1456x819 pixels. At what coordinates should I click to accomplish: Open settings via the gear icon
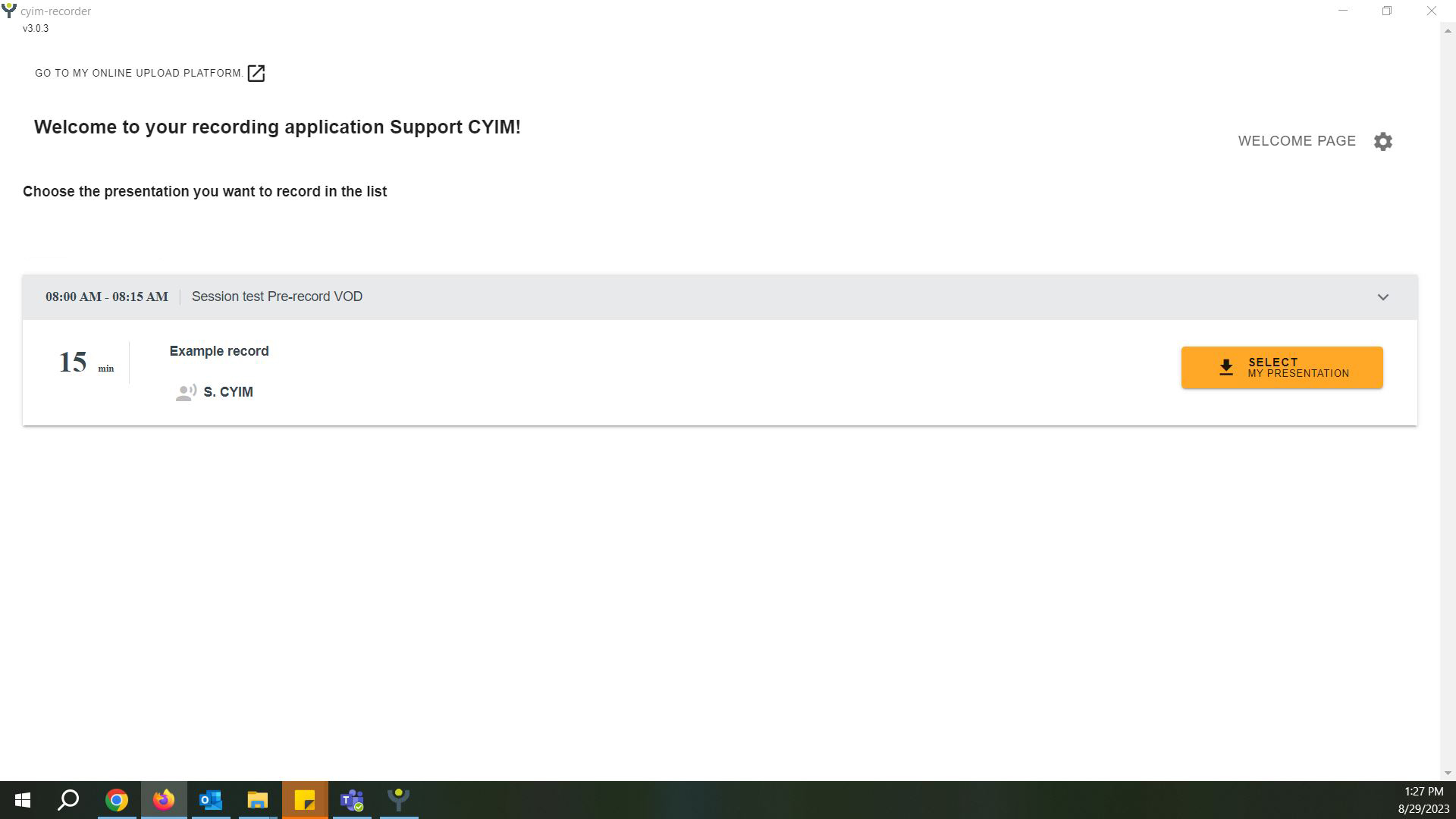coord(1382,142)
